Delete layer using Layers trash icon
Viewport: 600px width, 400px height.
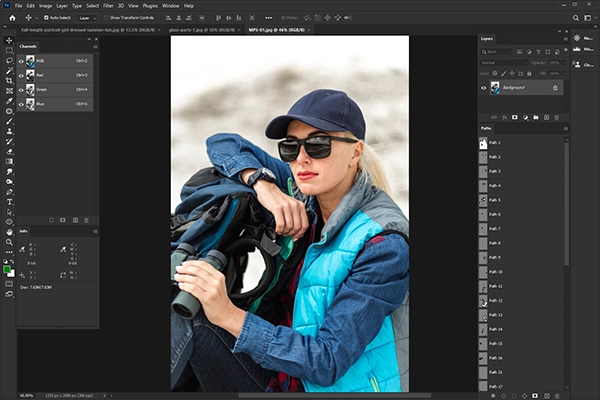point(557,118)
